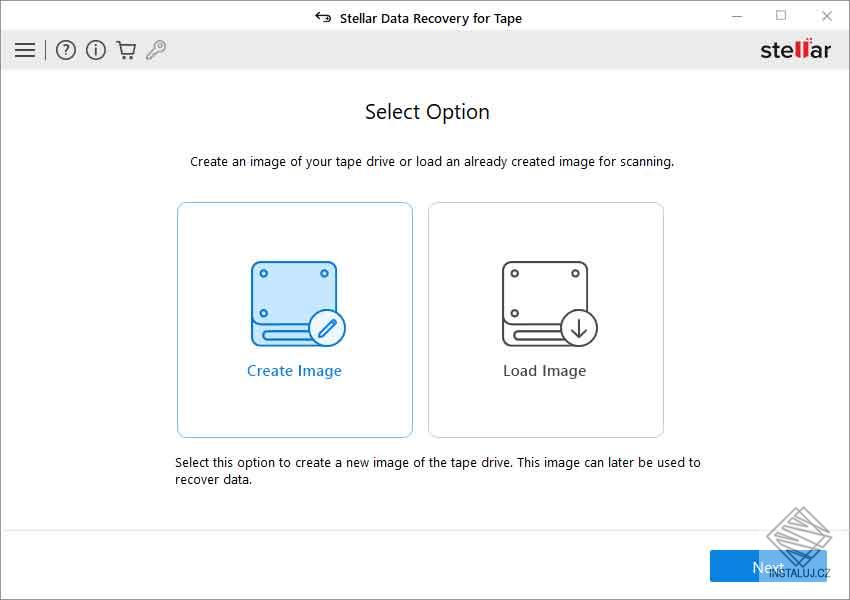
Task: Click the Load Image label text
Action: (x=545, y=370)
